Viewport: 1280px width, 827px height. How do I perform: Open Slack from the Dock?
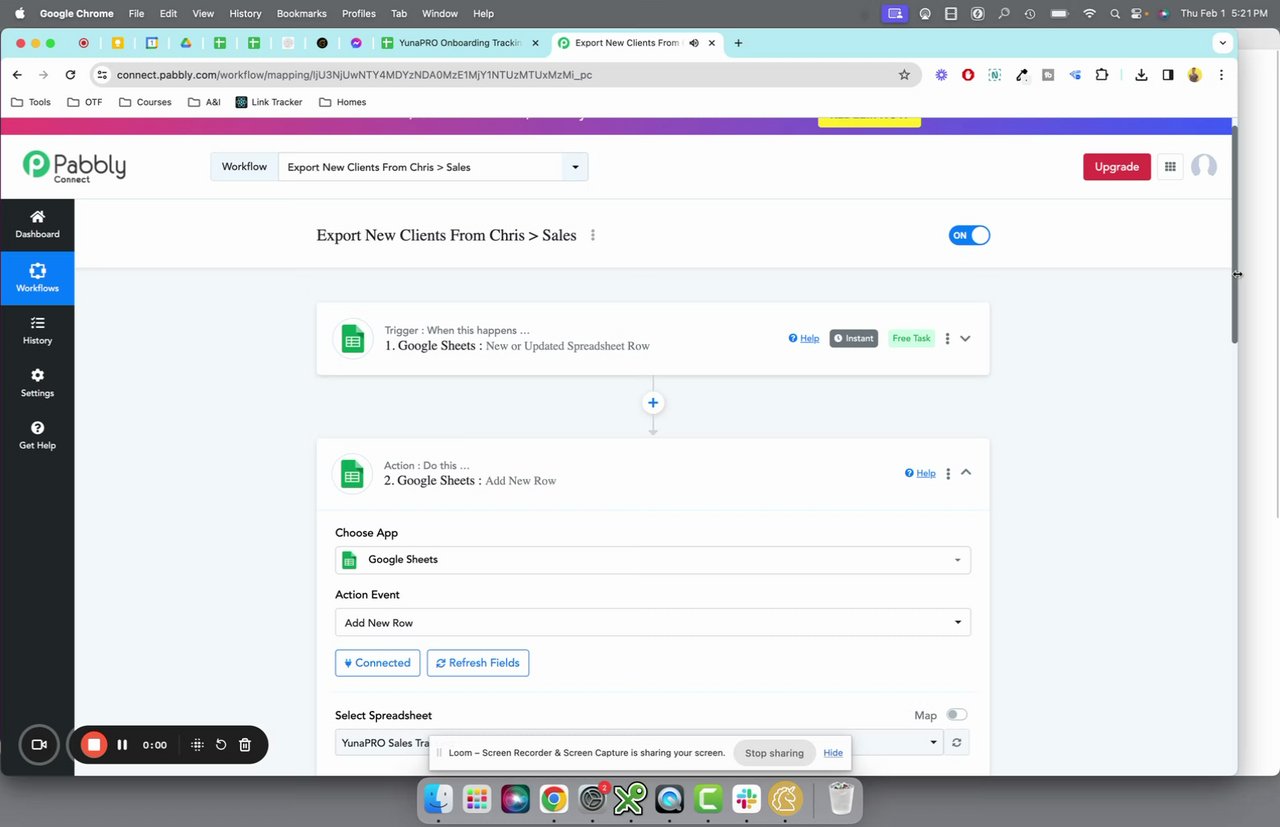[x=747, y=799]
